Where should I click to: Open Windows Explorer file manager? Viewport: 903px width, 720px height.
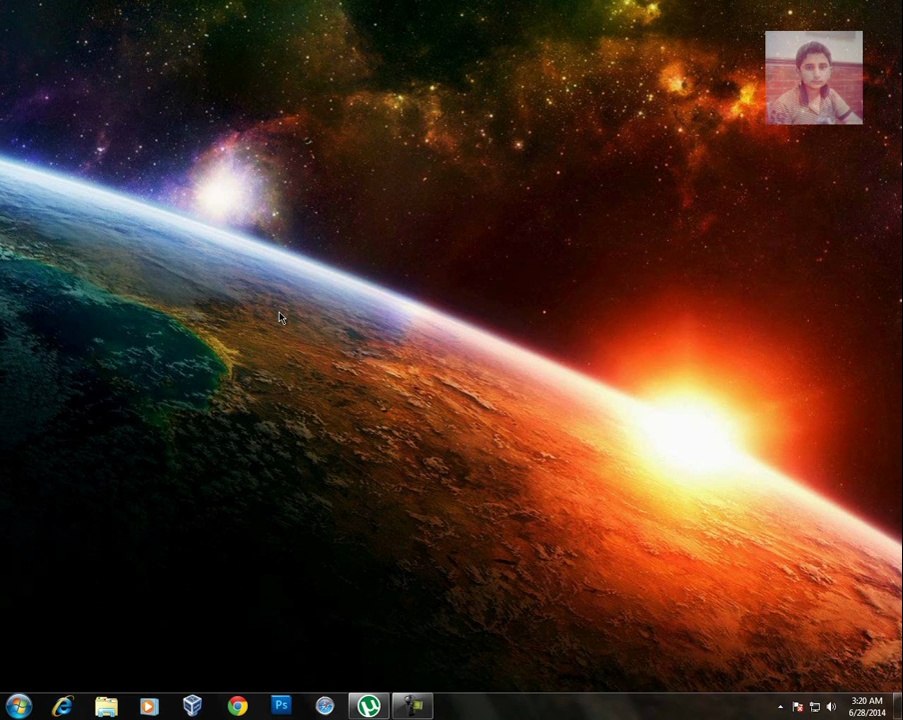[106, 706]
